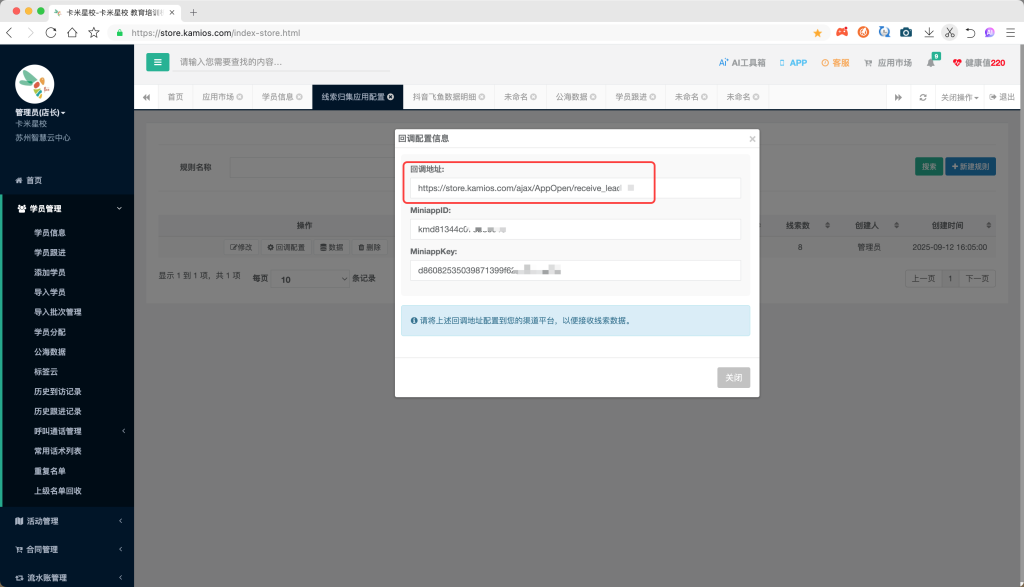This screenshot has width=1024, height=587.
Task: Close the dialog with the X icon
Action: (752, 139)
